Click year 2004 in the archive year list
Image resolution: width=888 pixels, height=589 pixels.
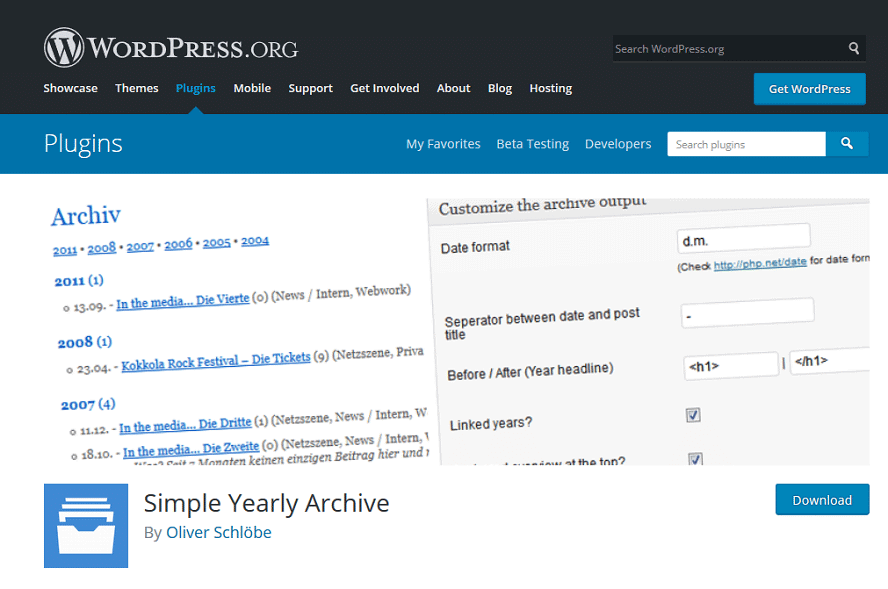pyautogui.click(x=255, y=241)
